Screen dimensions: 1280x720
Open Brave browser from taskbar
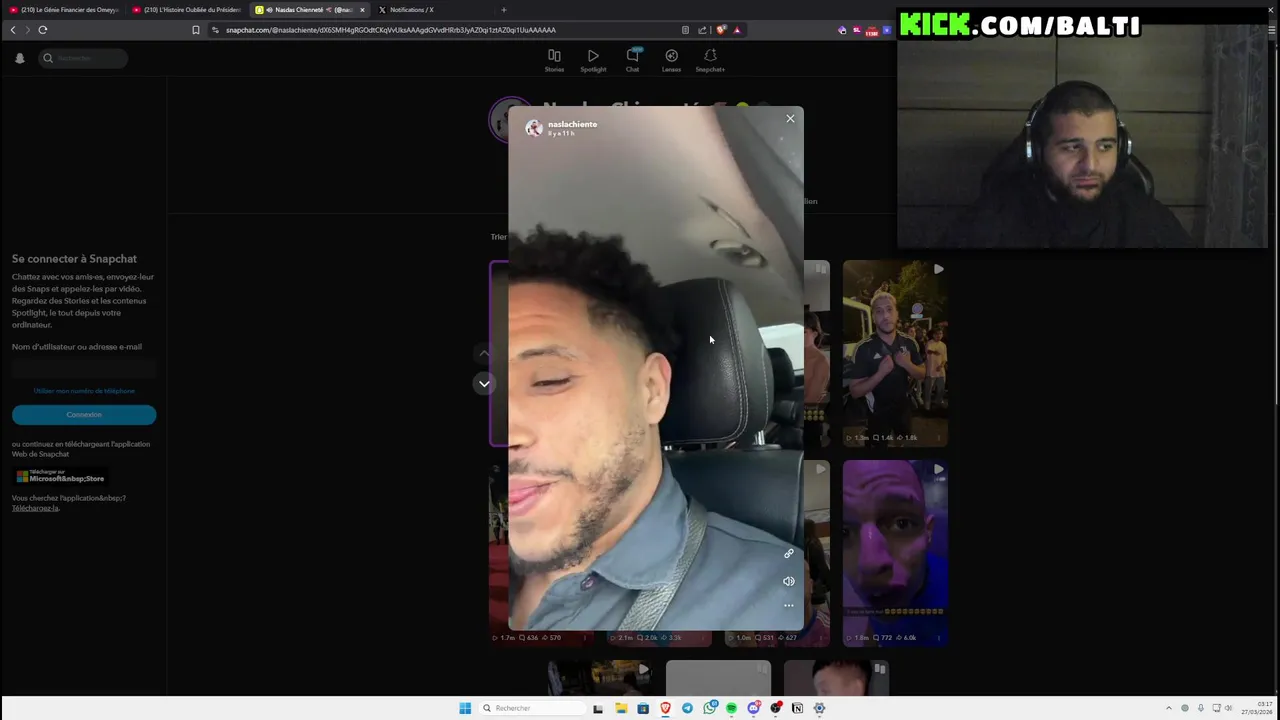[x=665, y=708]
